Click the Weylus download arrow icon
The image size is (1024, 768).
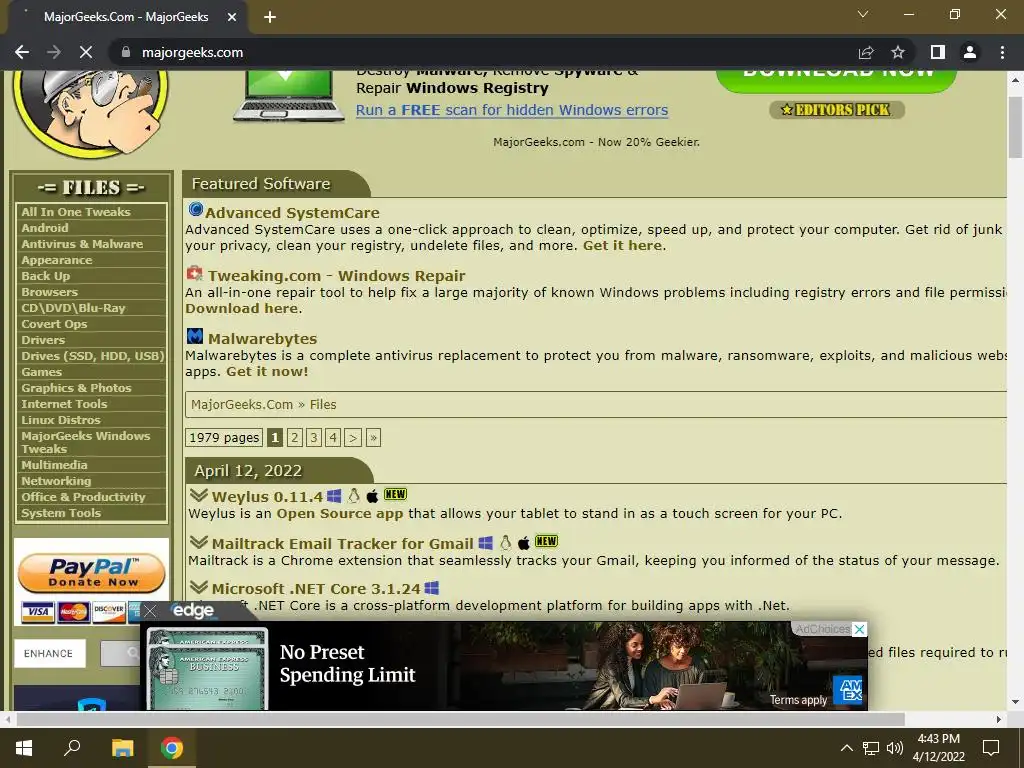[199, 495]
